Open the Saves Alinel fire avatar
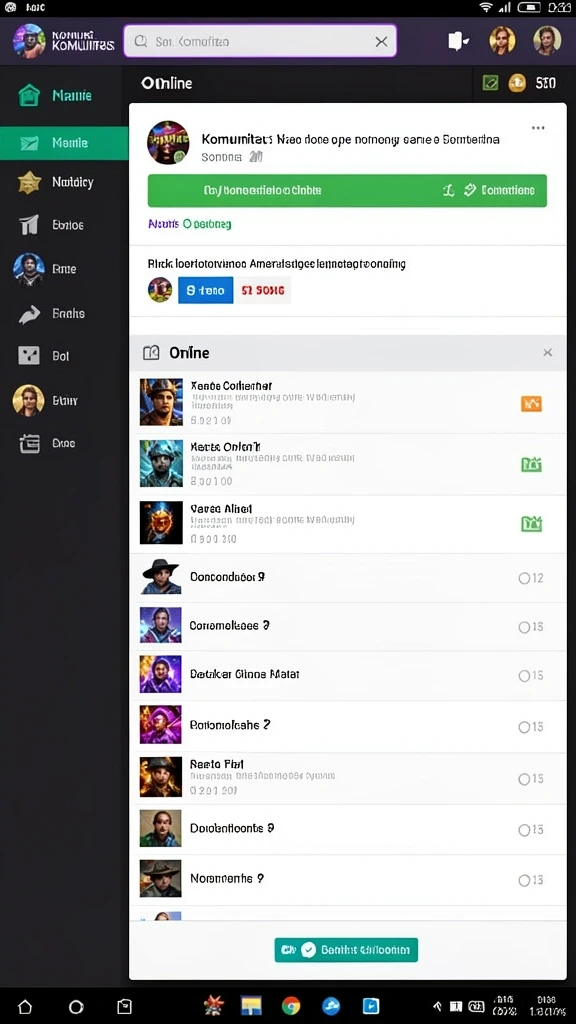Viewport: 576px width, 1024px height. (x=161, y=522)
